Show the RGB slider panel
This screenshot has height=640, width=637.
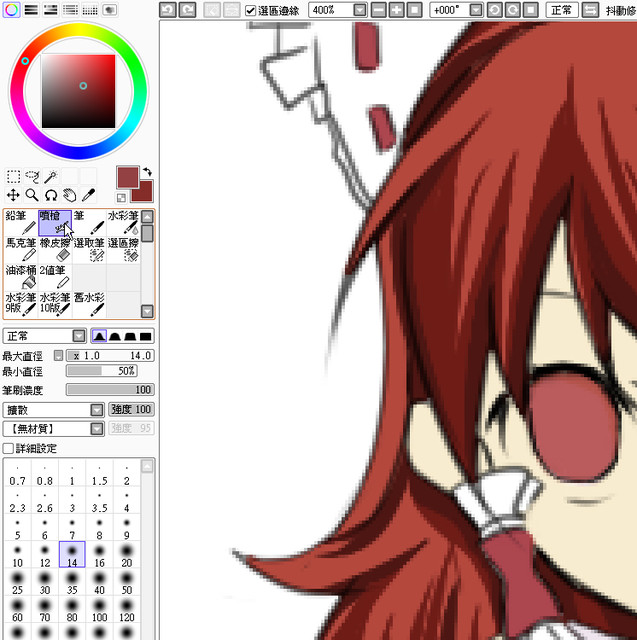pos(31,10)
